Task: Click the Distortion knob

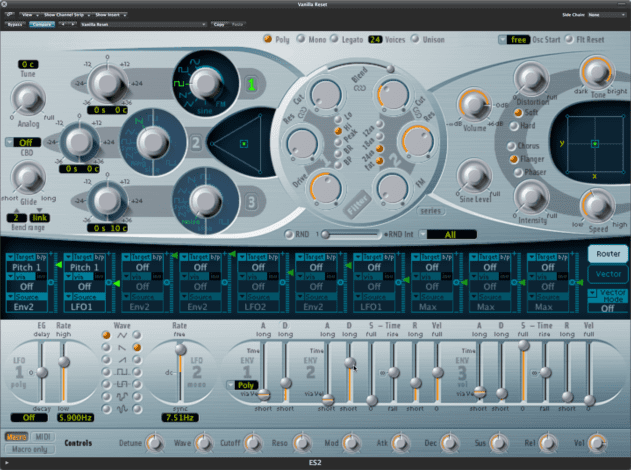Action: click(532, 78)
